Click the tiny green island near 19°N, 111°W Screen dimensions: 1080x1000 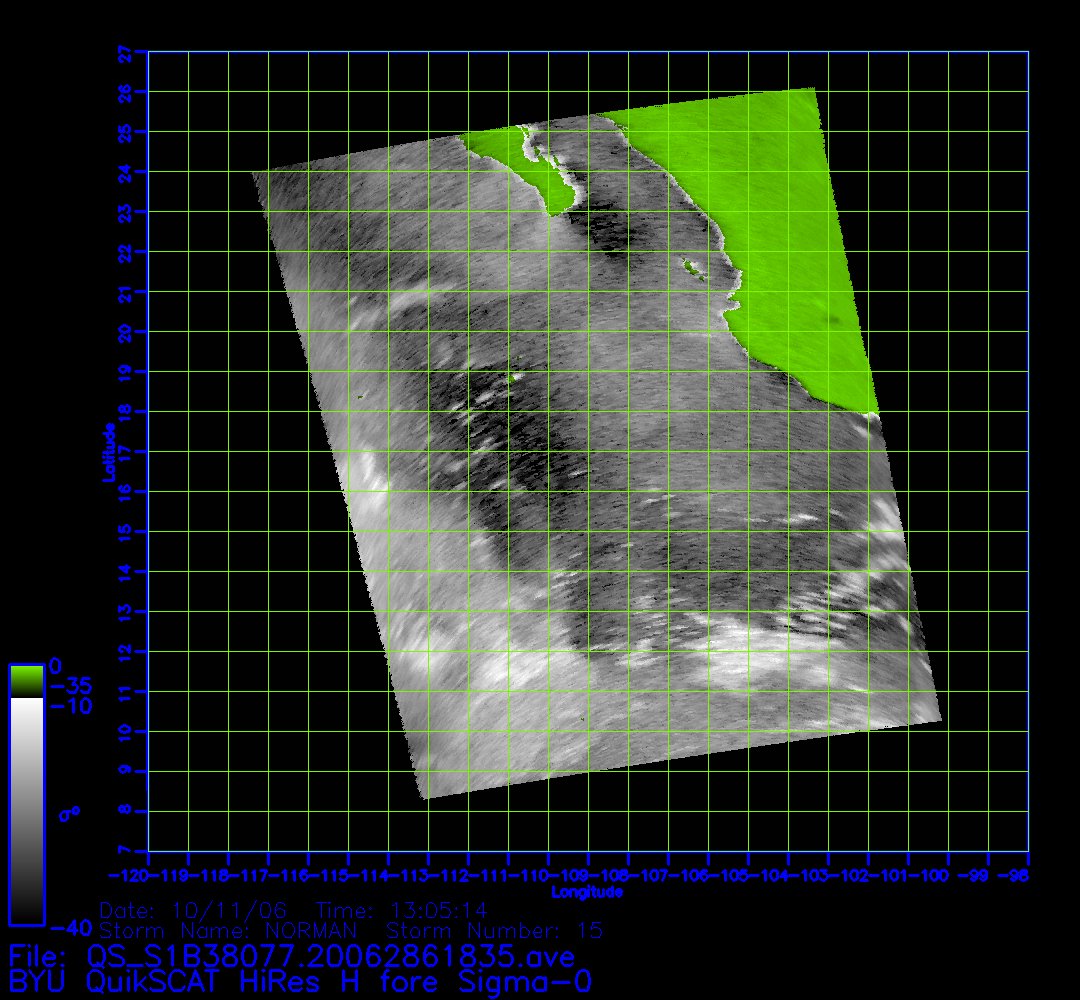click(x=516, y=377)
